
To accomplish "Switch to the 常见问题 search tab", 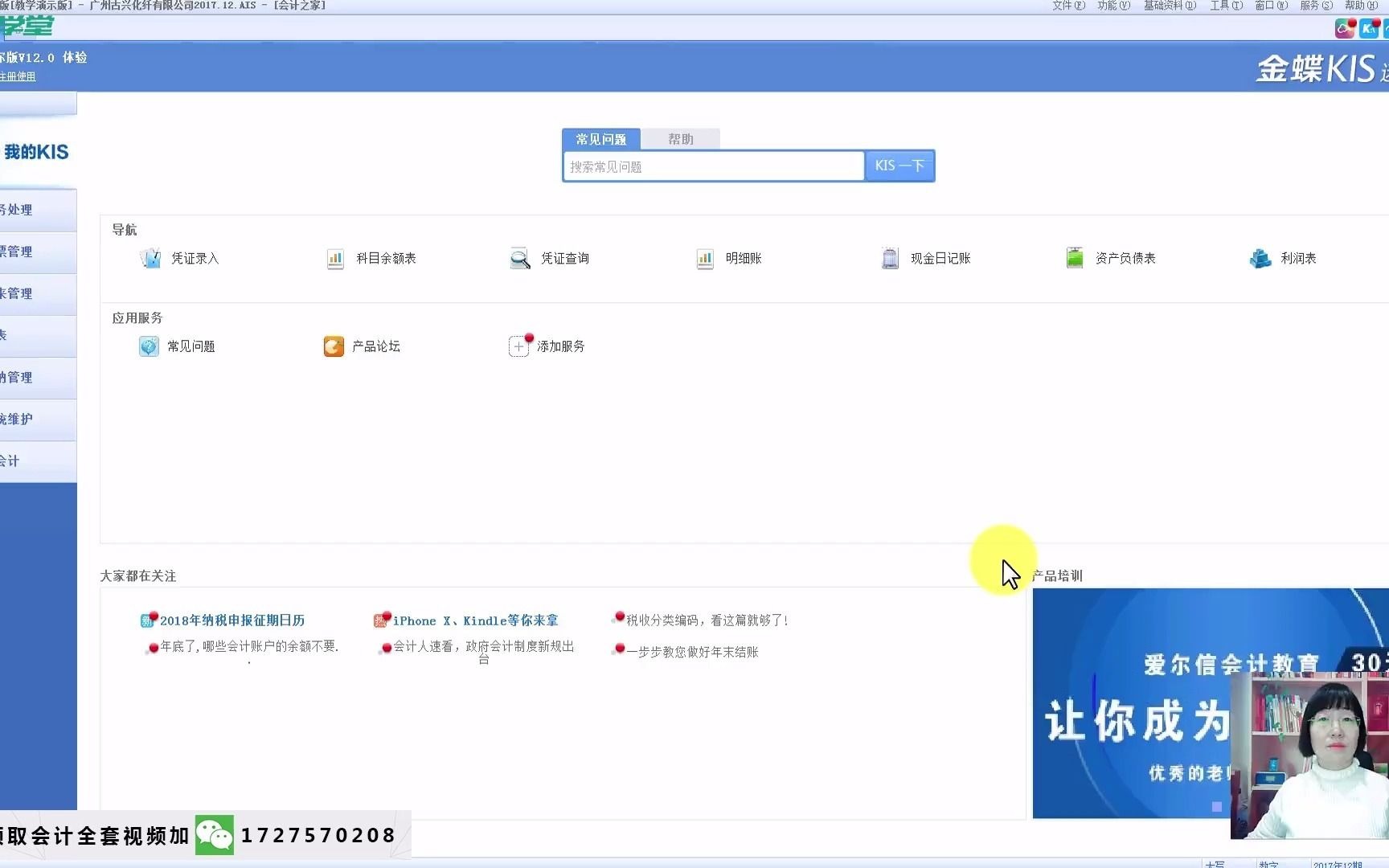I will (x=601, y=139).
